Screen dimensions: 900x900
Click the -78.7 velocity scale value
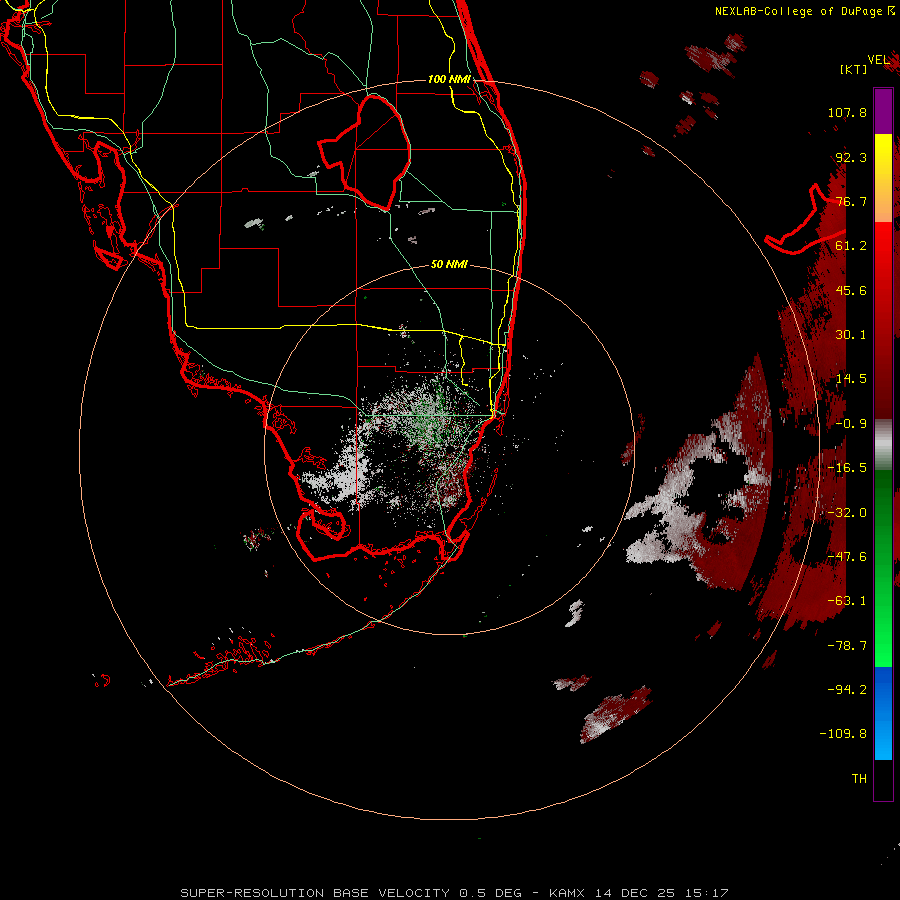[x=847, y=646]
